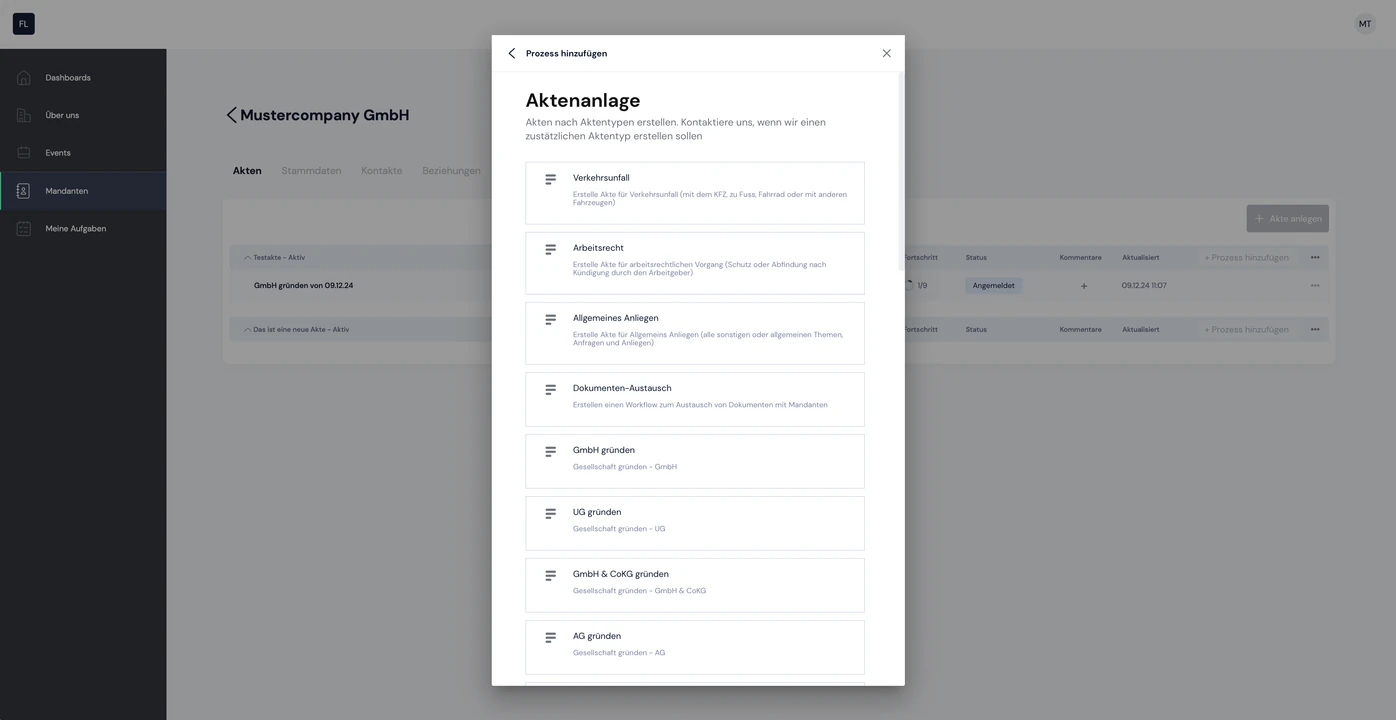The image size is (1396, 720).
Task: Click the FL logo icon
Action: (24, 24)
